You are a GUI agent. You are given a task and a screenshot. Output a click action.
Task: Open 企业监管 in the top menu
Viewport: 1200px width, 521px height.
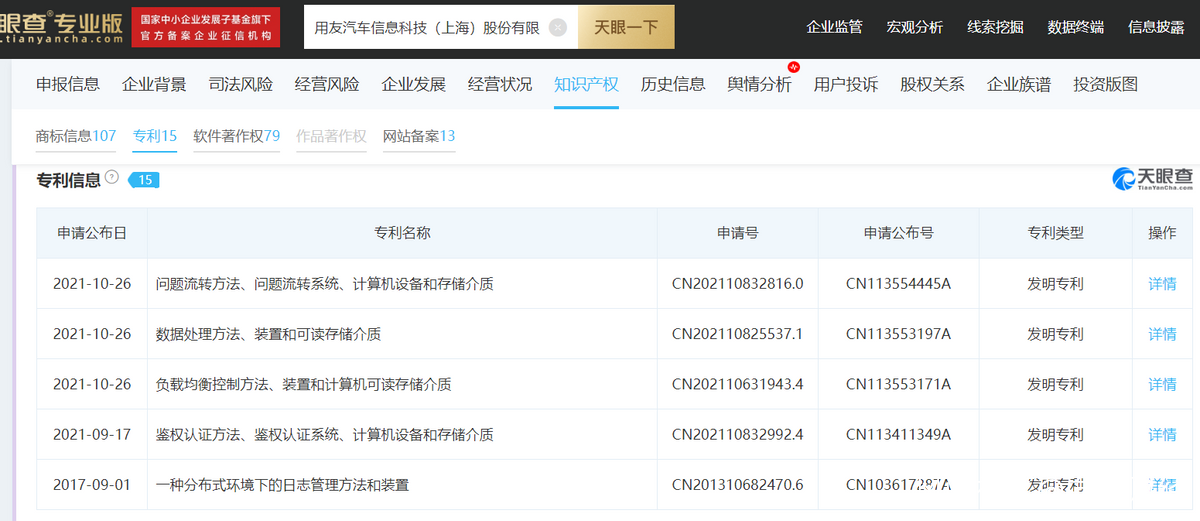coord(834,27)
